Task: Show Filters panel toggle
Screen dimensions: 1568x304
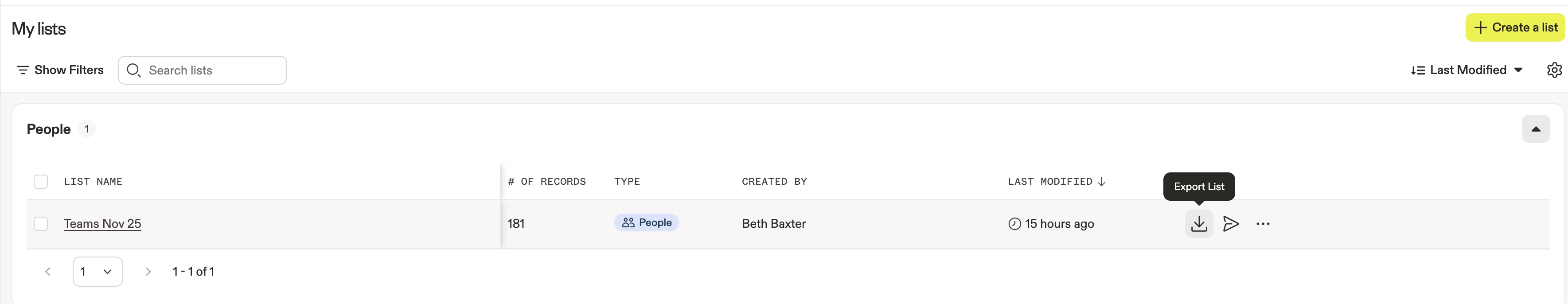Action: point(60,70)
